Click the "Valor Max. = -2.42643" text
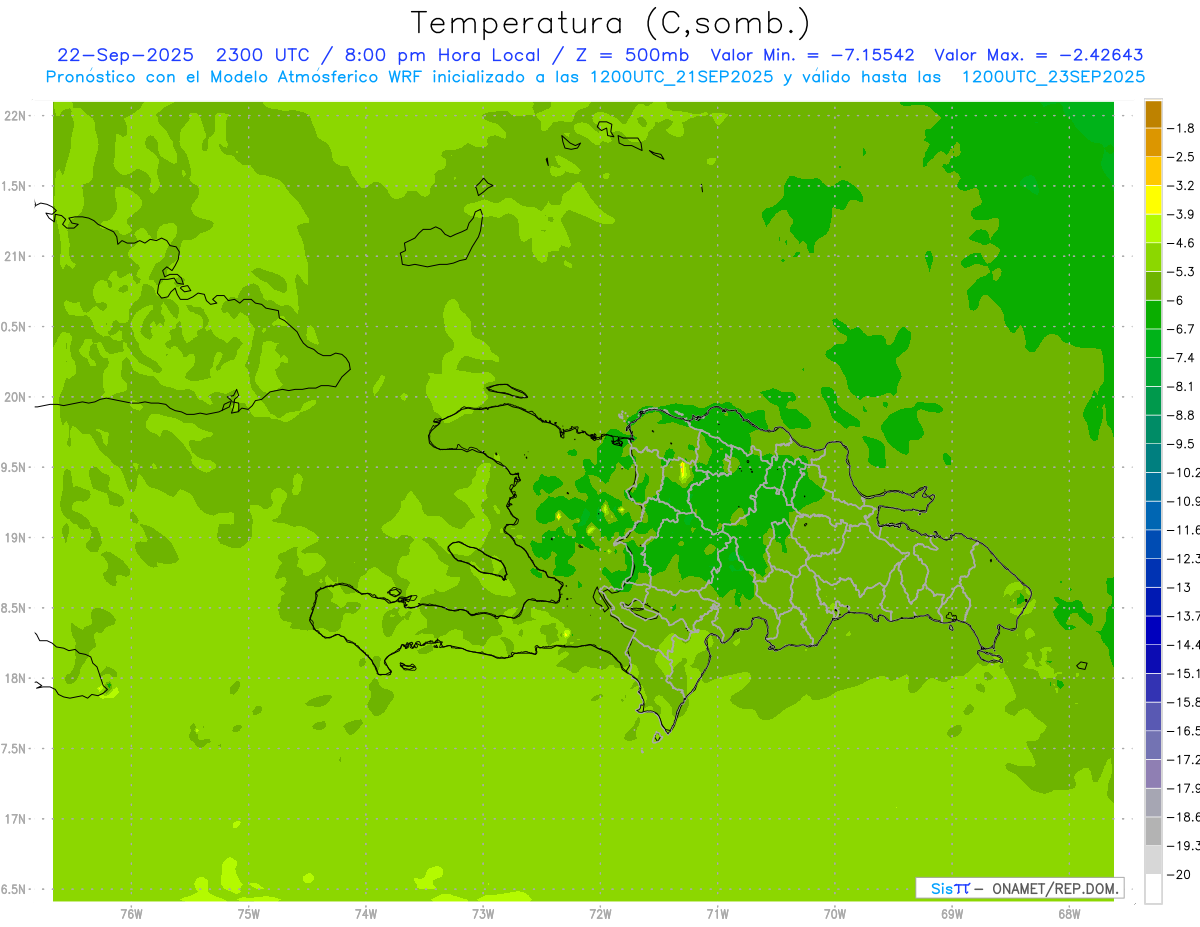Image resolution: width=1200 pixels, height=927 pixels. (x=1038, y=55)
